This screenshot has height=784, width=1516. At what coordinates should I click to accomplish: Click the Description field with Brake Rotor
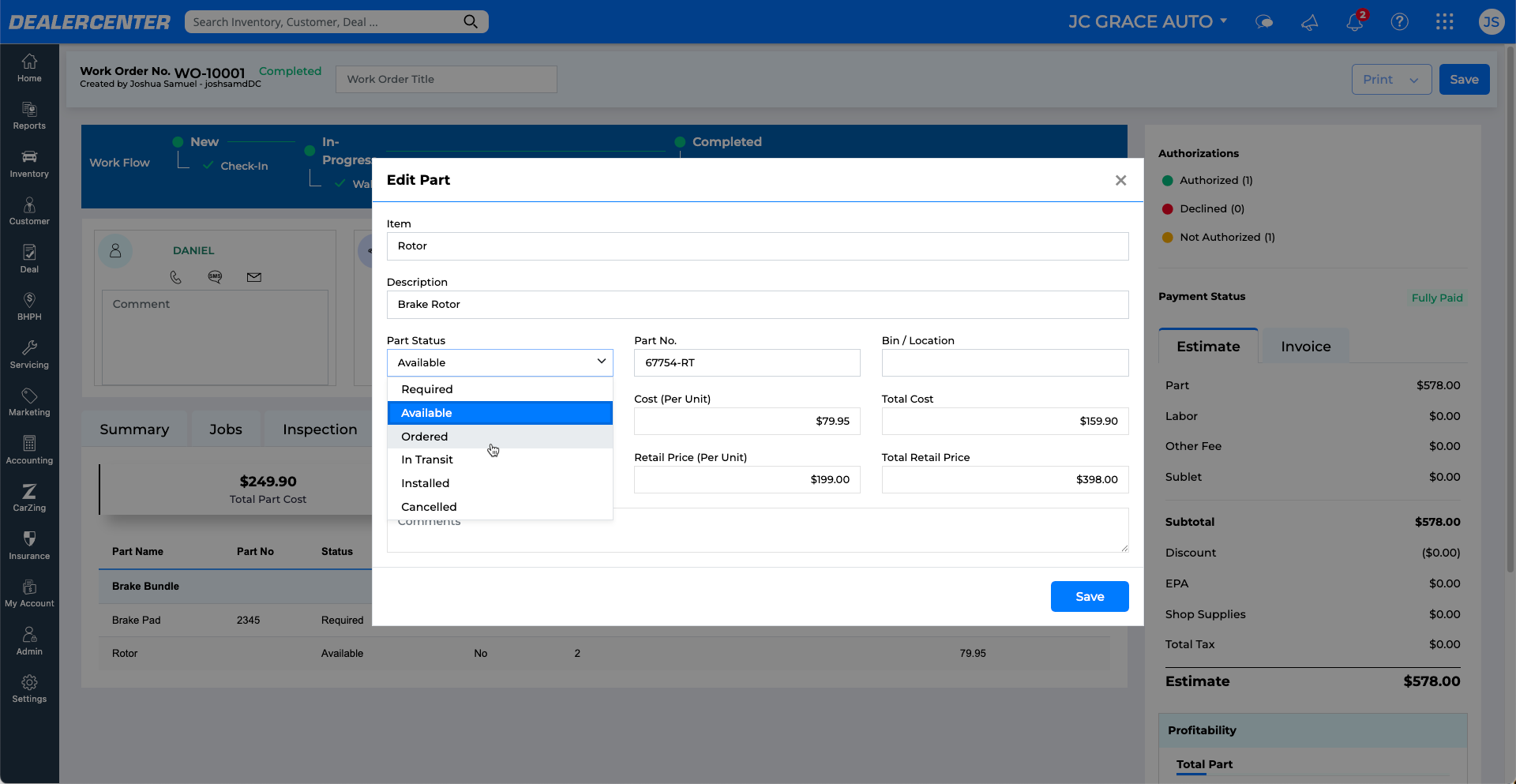(757, 305)
